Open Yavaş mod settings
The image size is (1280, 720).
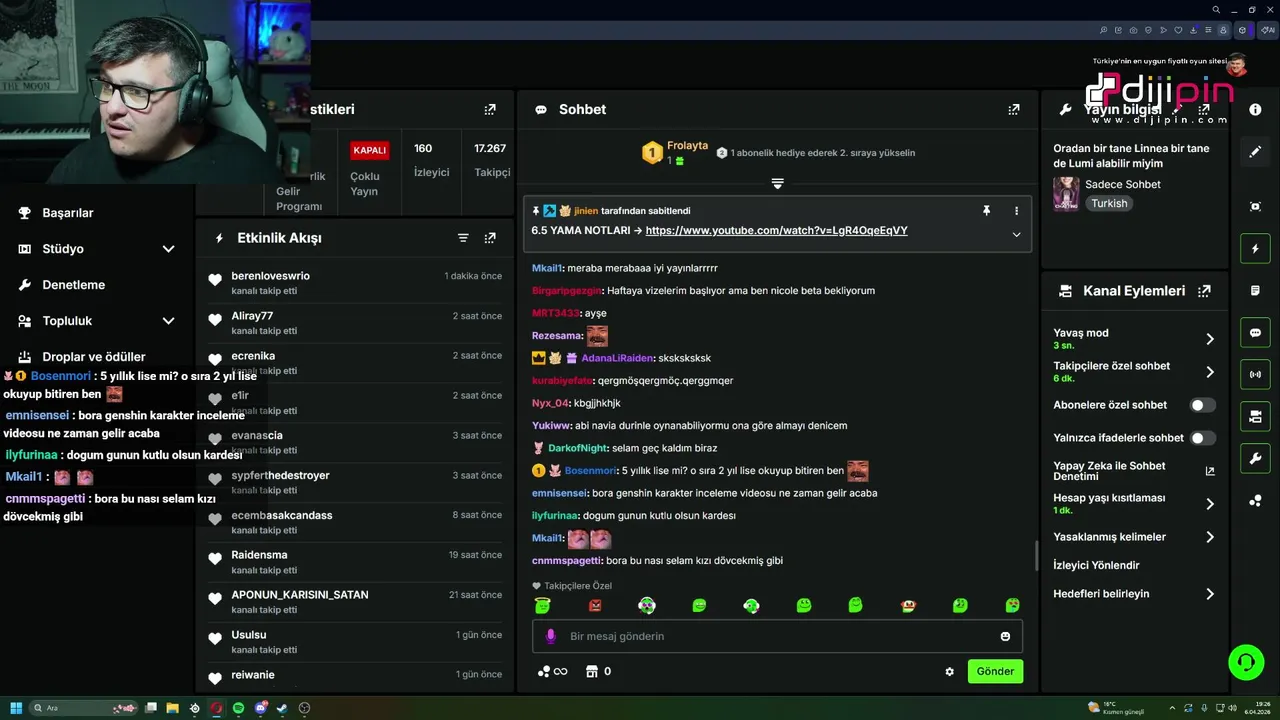pyautogui.click(x=1134, y=339)
